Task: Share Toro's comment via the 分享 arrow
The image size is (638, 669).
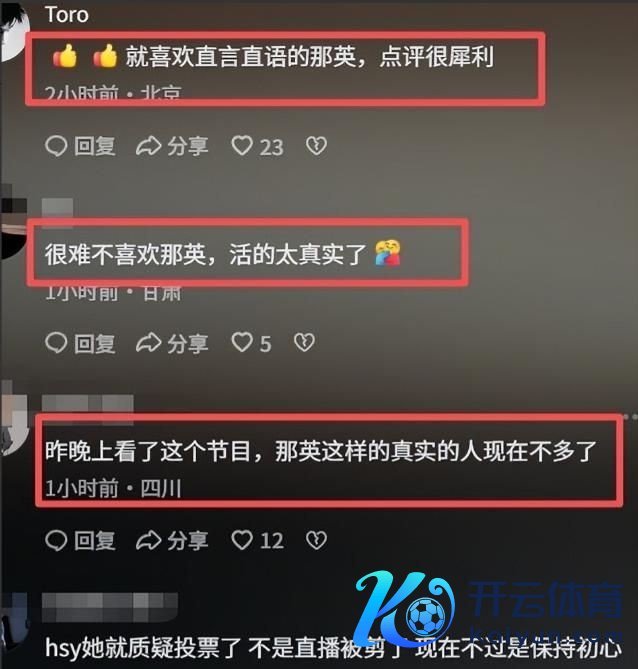Action: pos(172,146)
